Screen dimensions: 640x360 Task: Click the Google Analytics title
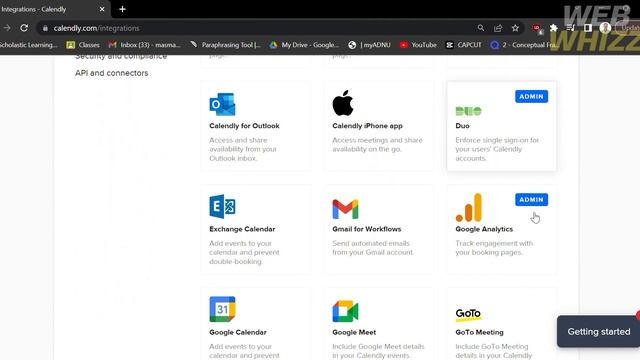[x=484, y=229]
